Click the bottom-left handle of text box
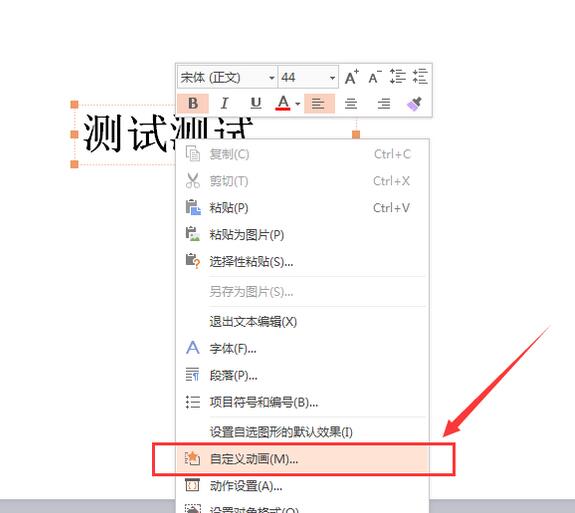The width and height of the screenshot is (575, 513). [74, 164]
